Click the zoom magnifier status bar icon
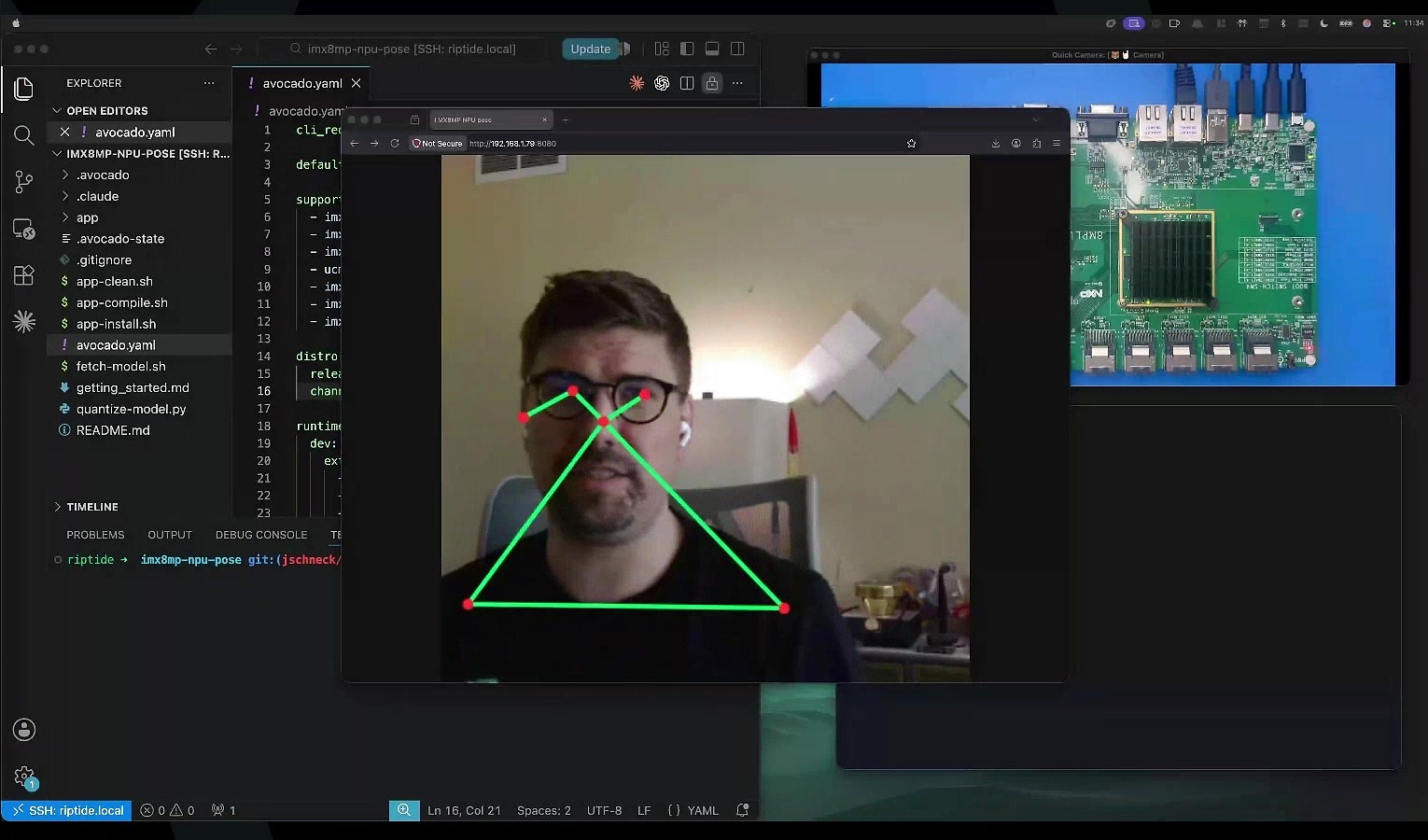 [x=404, y=810]
